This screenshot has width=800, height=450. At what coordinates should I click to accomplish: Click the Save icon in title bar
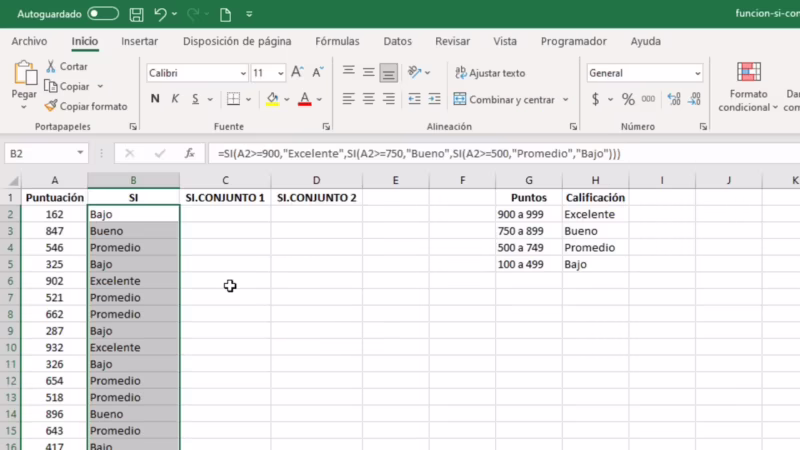pyautogui.click(x=136, y=15)
